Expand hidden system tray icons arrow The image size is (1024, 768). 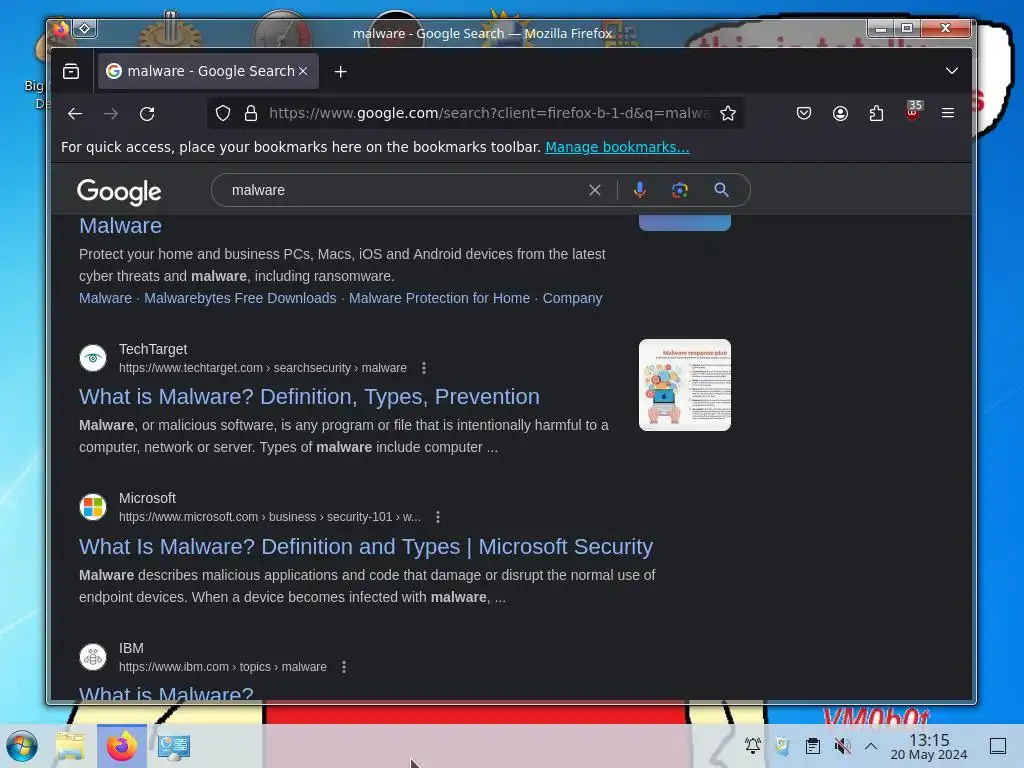pos(871,746)
